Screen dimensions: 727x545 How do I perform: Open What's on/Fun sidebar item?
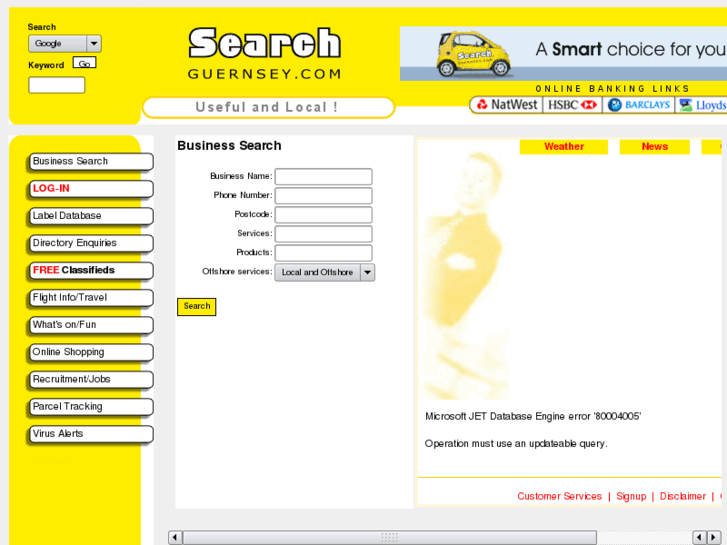coord(91,325)
